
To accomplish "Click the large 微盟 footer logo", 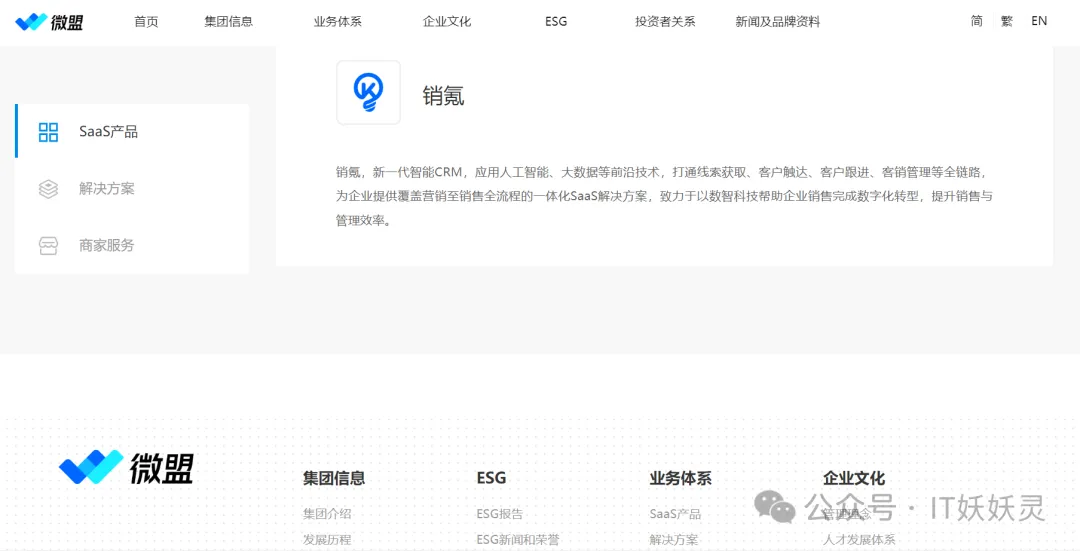I will tap(126, 467).
